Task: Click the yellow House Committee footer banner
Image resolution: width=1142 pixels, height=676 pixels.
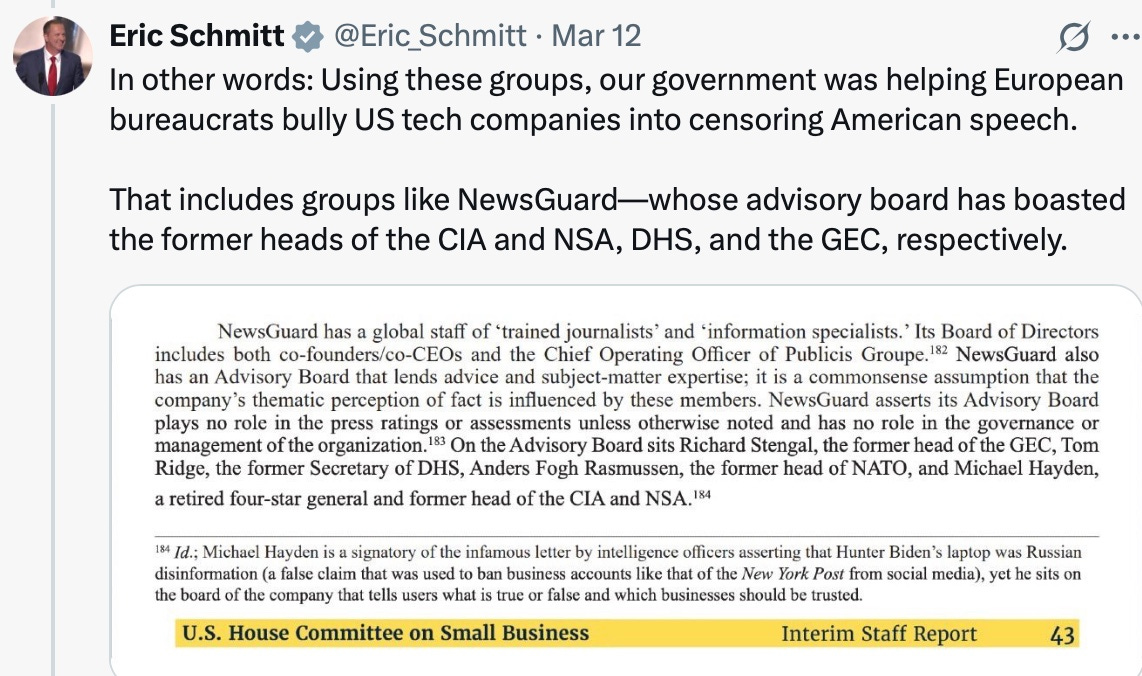Action: 626,634
